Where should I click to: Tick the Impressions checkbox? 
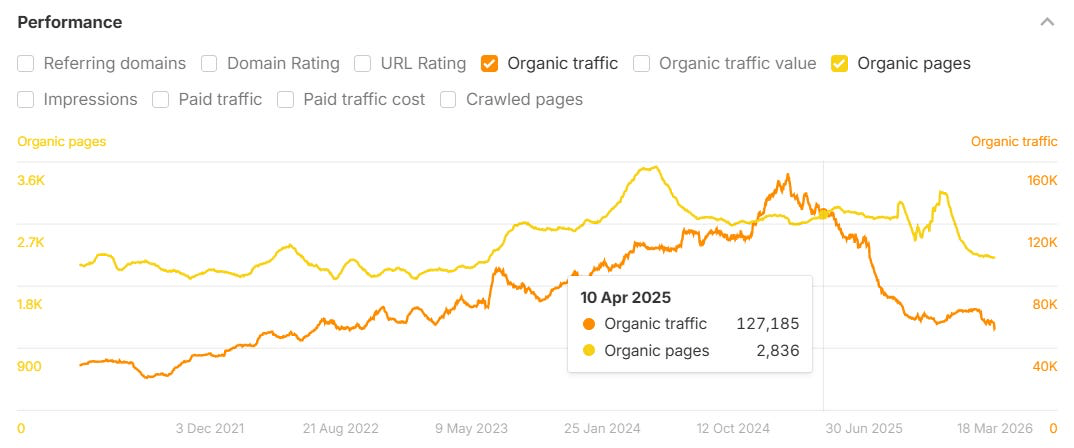[26, 99]
